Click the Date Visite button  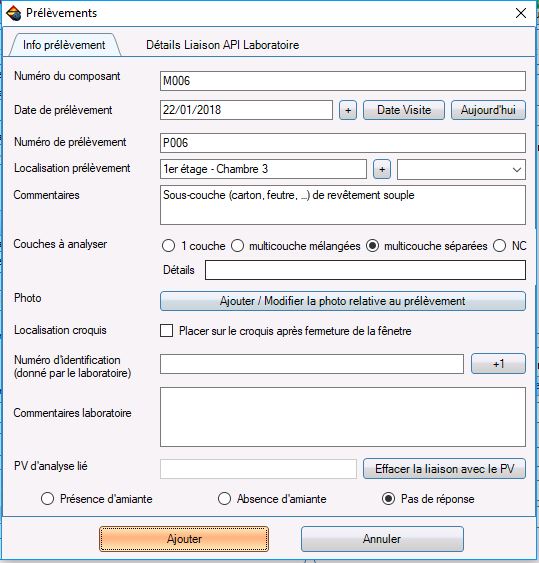[404, 110]
